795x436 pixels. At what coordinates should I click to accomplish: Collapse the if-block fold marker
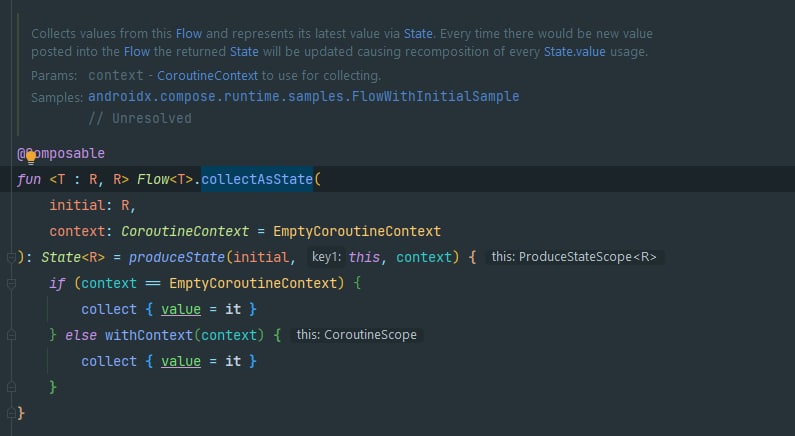click(9, 284)
